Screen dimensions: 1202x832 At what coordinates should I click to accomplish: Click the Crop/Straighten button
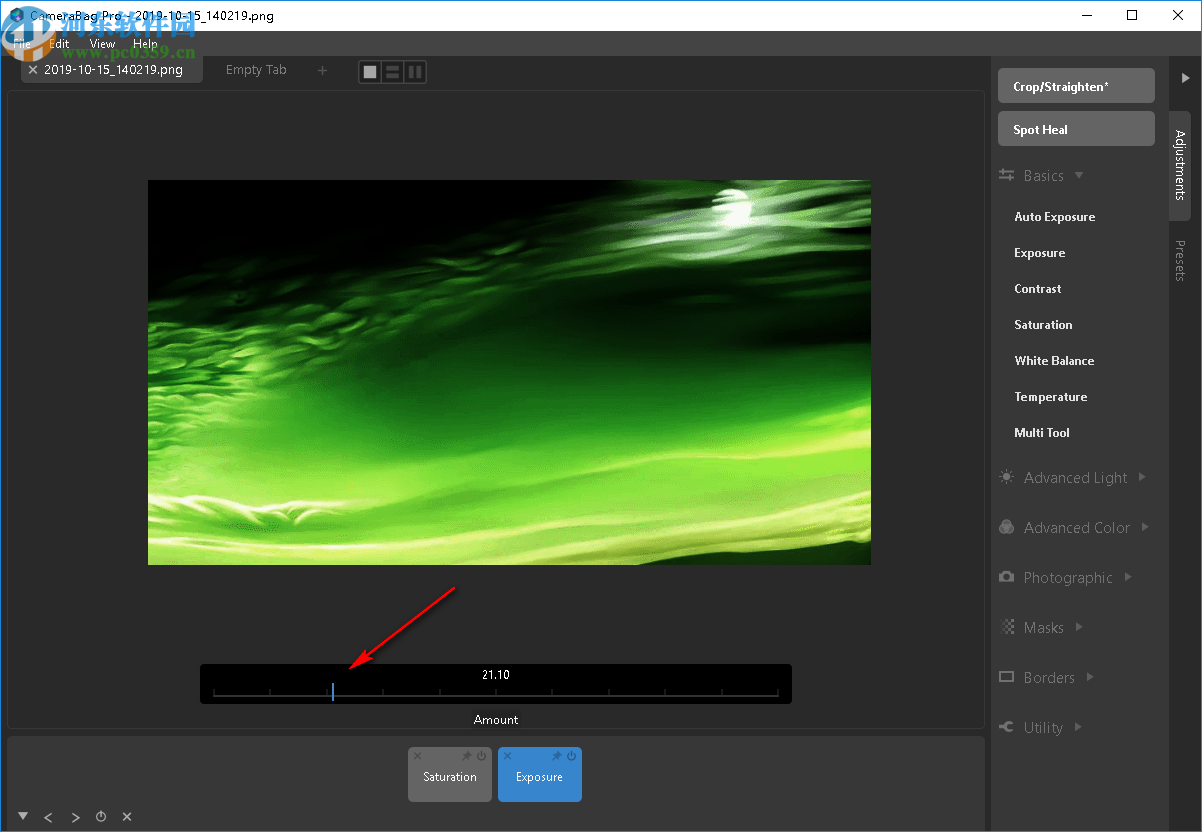click(1076, 86)
